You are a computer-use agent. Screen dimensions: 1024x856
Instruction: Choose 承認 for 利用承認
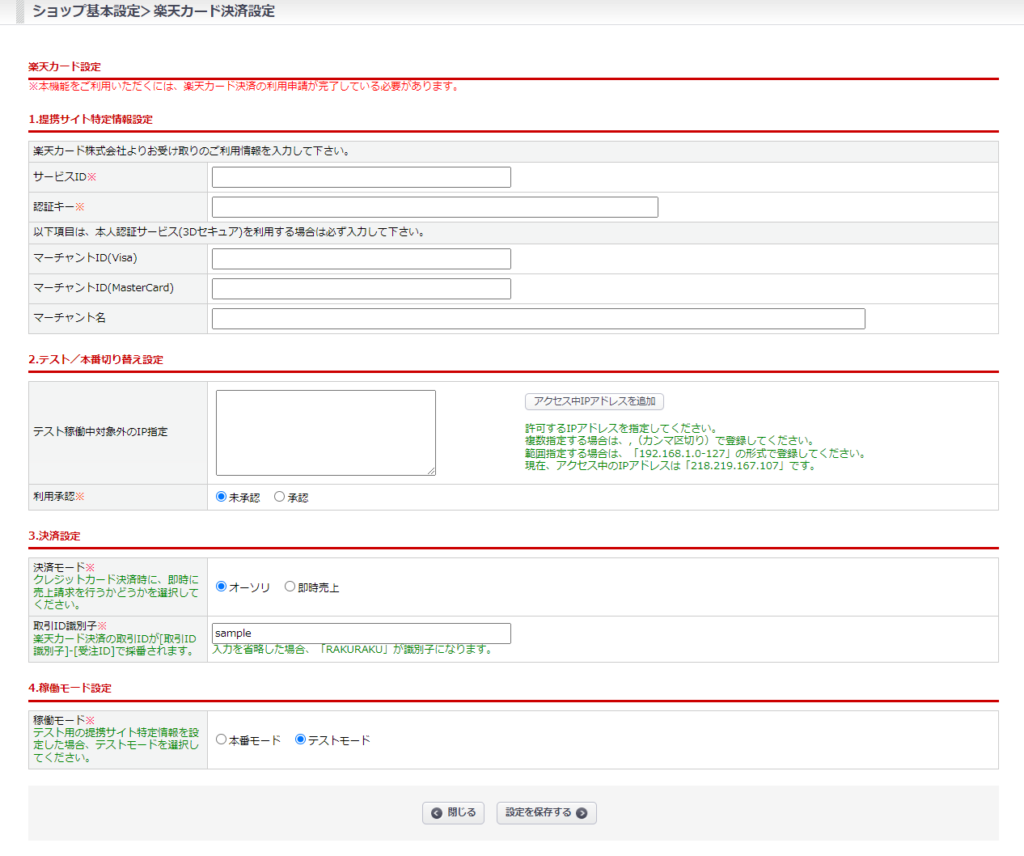[x=280, y=497]
